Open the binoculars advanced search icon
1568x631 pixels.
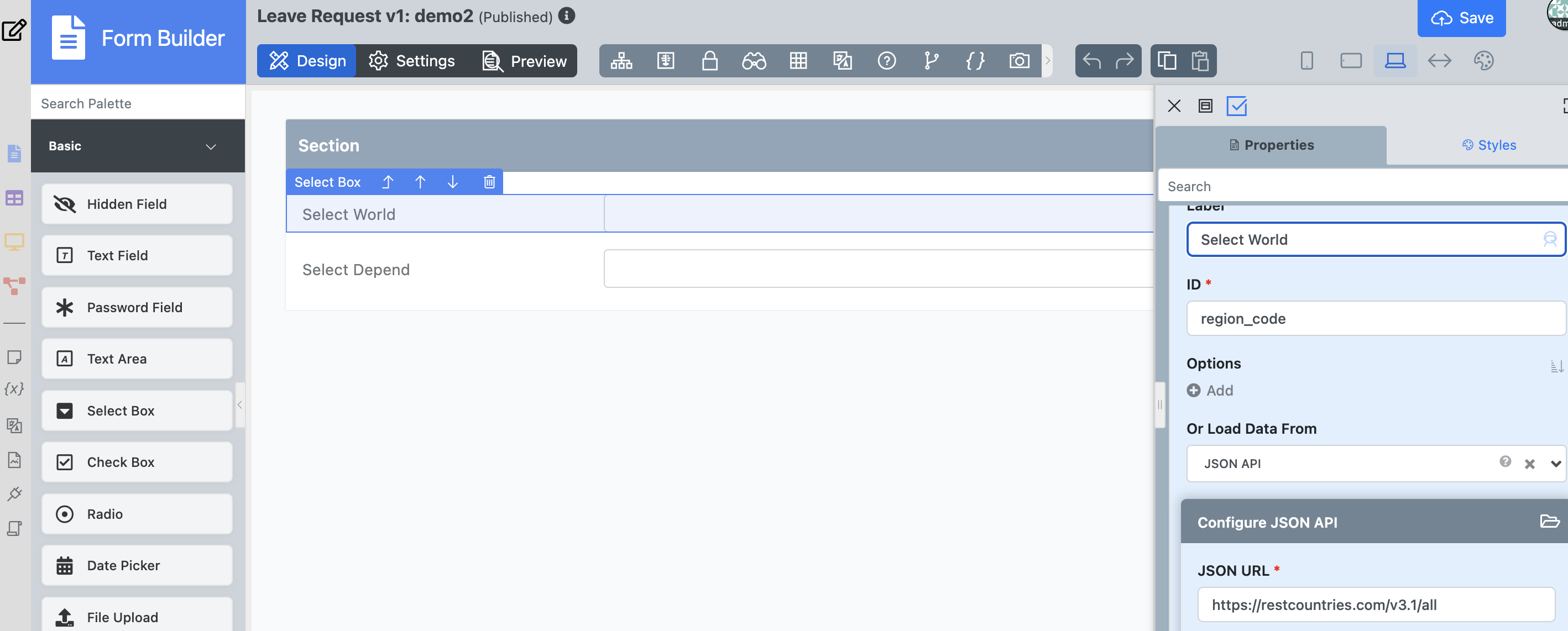coord(754,61)
